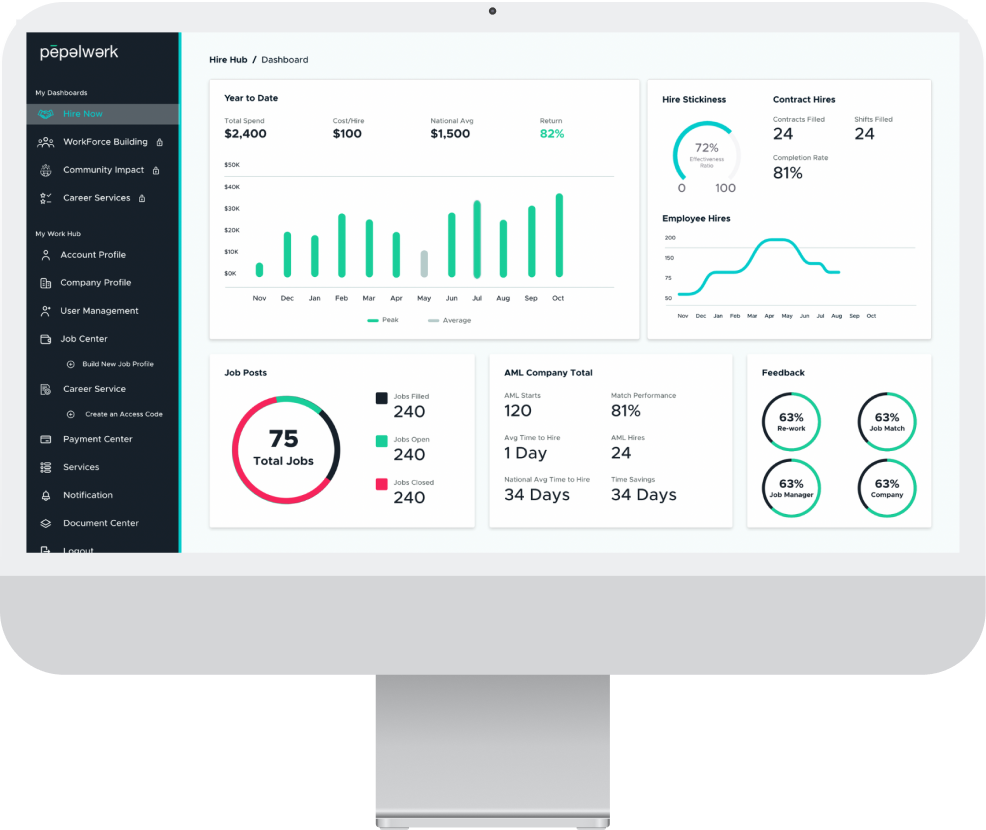
Task: Click the User Management person icon
Action: [45, 311]
